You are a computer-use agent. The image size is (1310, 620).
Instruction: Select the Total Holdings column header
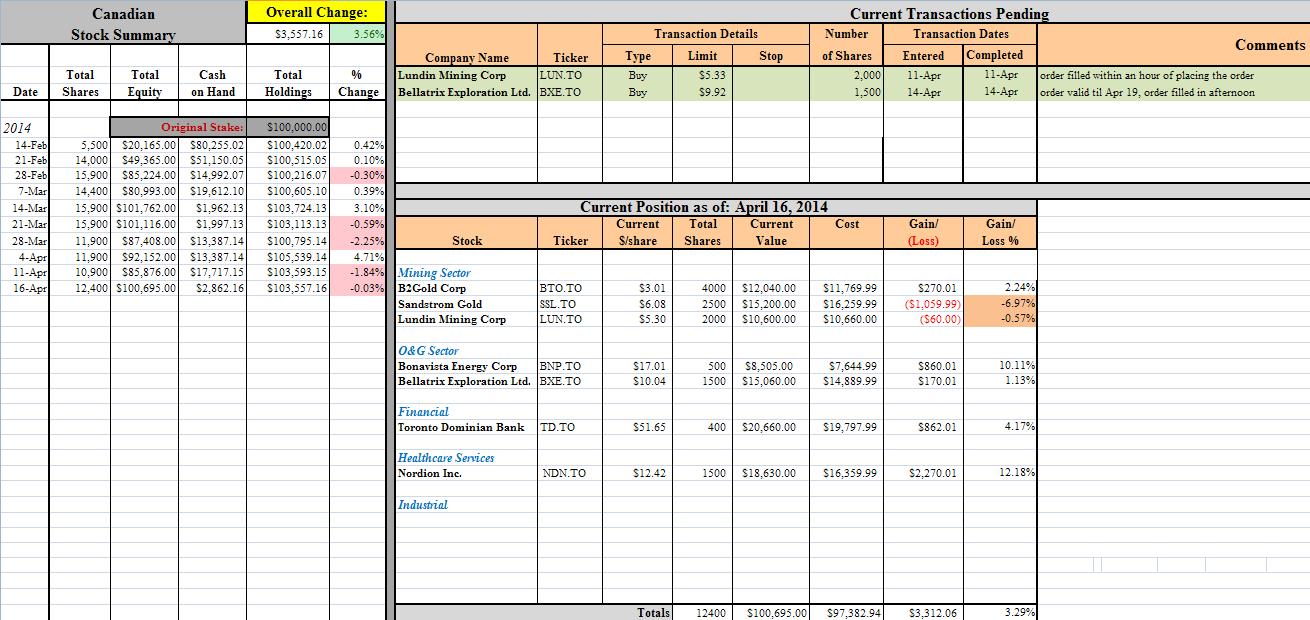click(288, 83)
